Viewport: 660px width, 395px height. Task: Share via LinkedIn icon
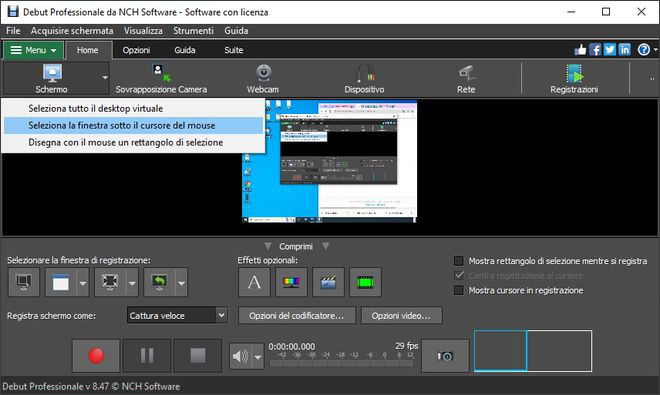tap(624, 50)
